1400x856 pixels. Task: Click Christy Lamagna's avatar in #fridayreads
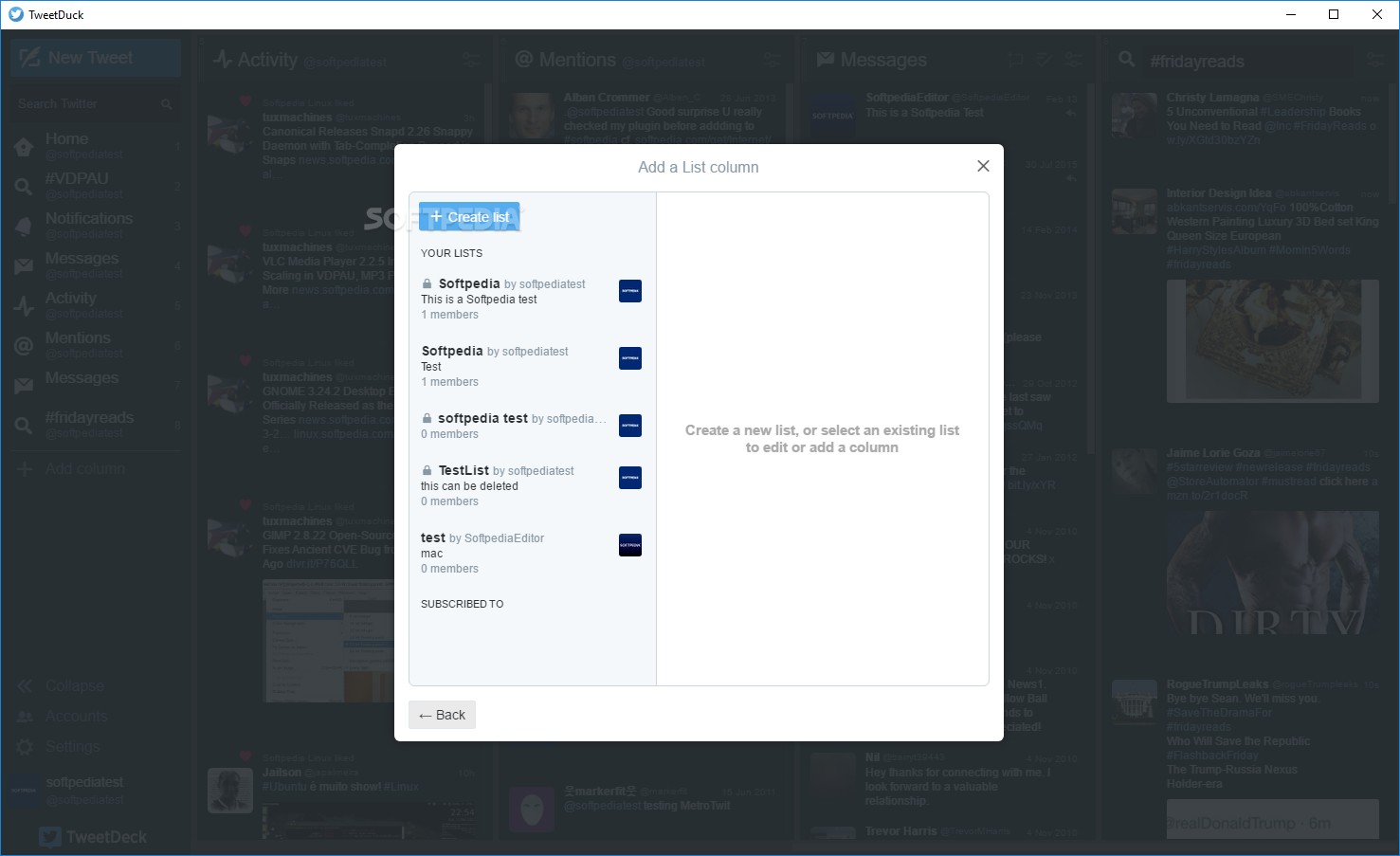pyautogui.click(x=1135, y=116)
